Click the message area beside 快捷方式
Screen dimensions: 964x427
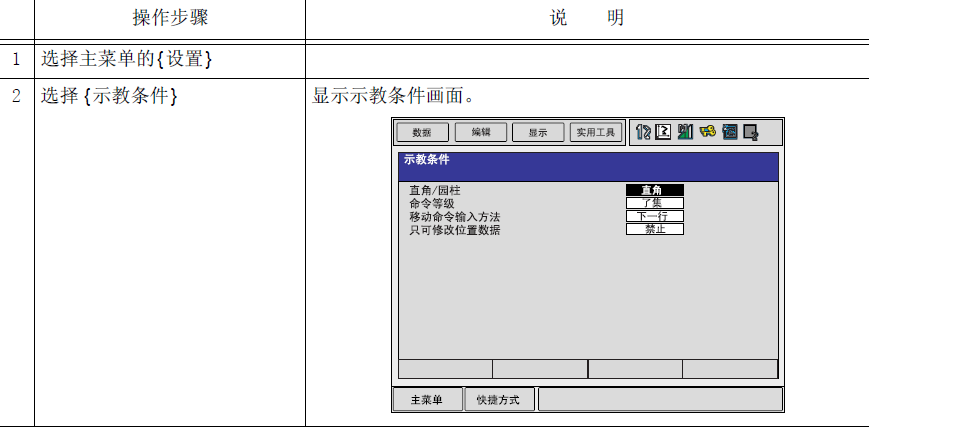click(660, 399)
